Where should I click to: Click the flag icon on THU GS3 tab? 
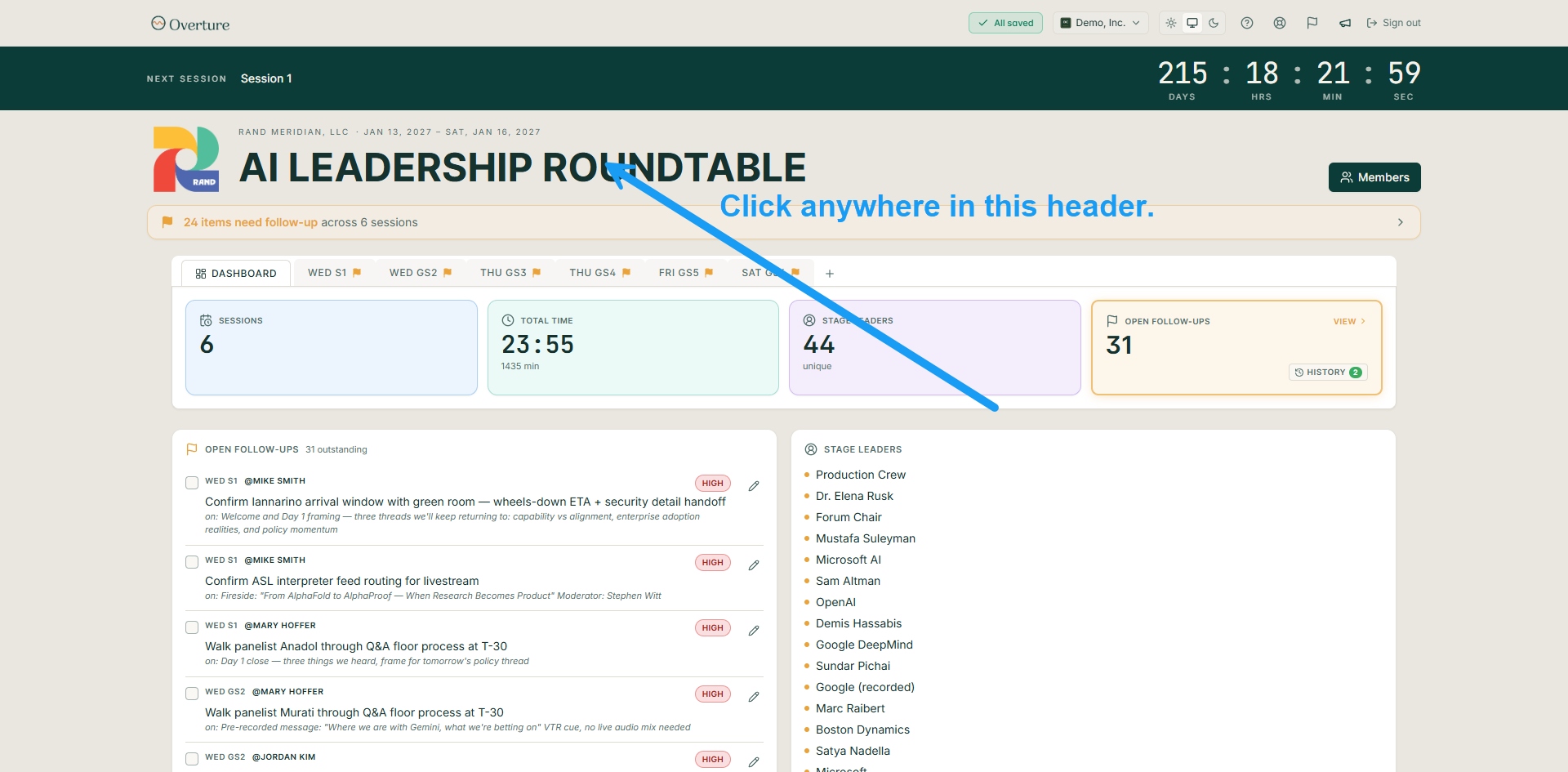click(x=537, y=273)
